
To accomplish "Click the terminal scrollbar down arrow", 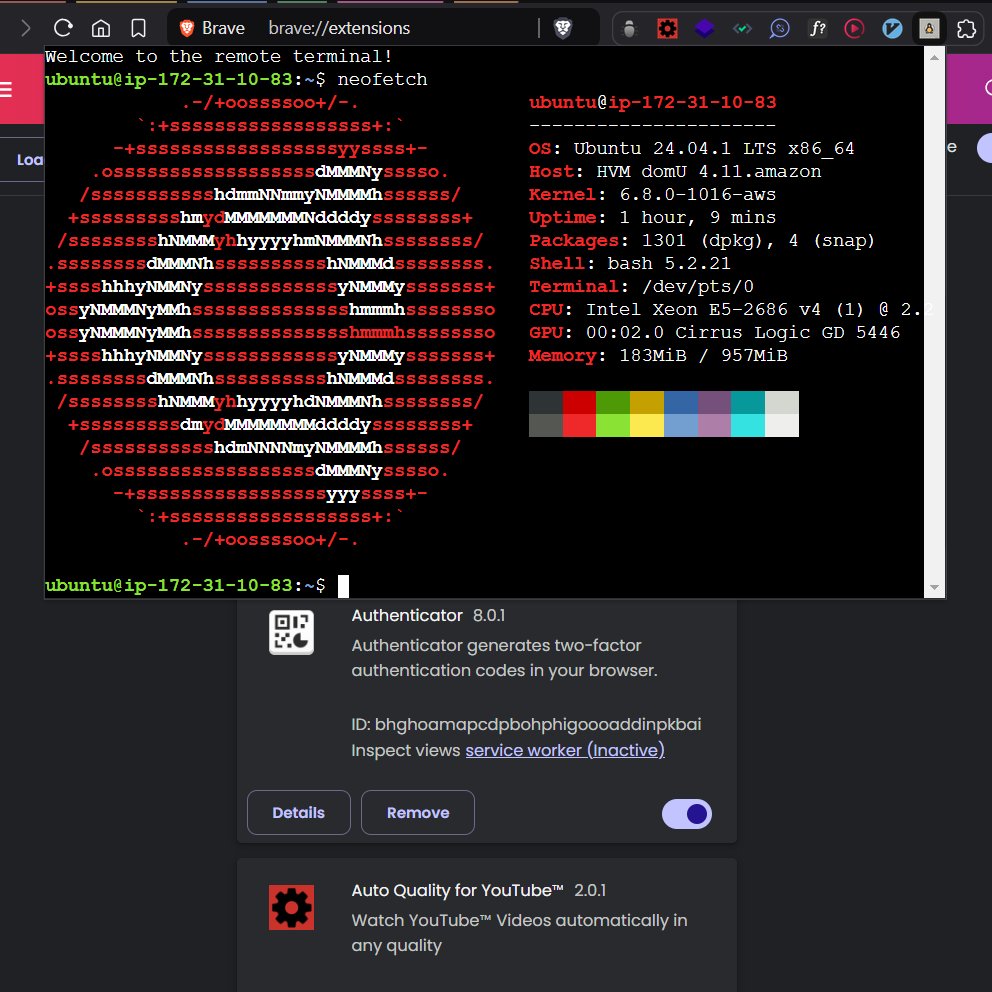I will 934,587.
